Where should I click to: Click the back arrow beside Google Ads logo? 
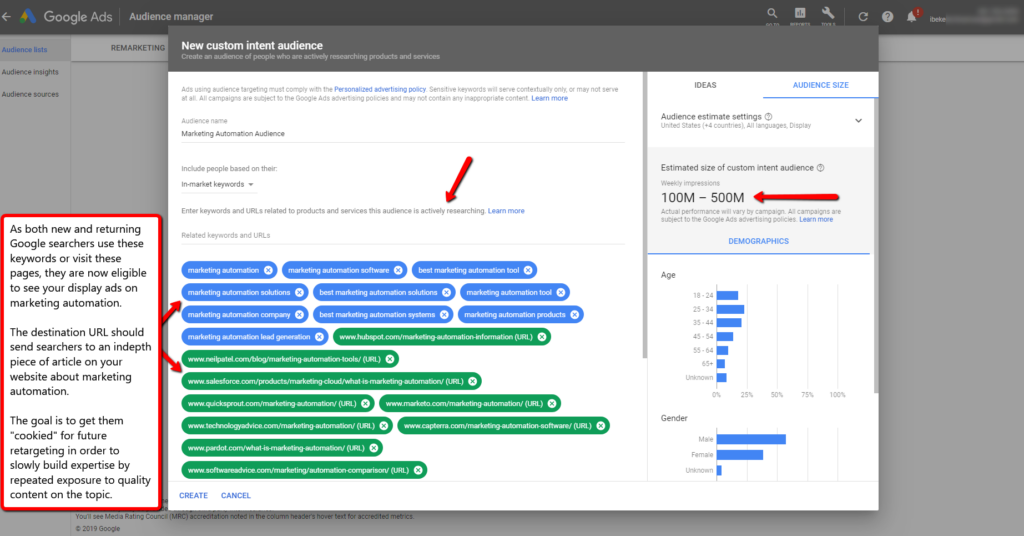tap(8, 16)
